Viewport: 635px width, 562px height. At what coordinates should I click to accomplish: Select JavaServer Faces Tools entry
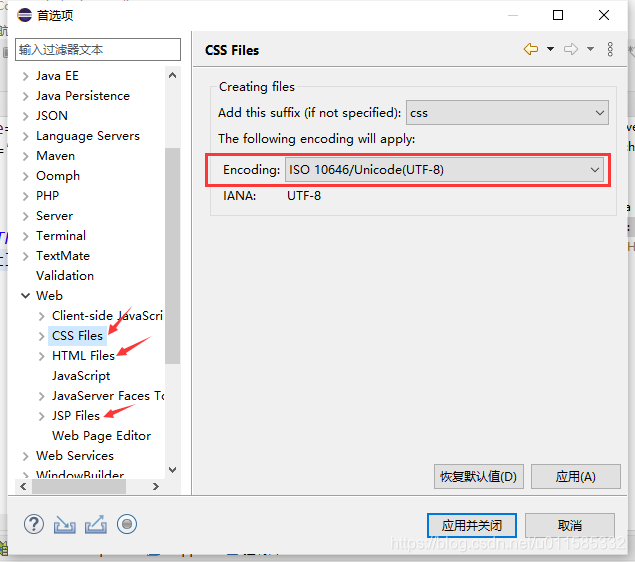pos(108,396)
